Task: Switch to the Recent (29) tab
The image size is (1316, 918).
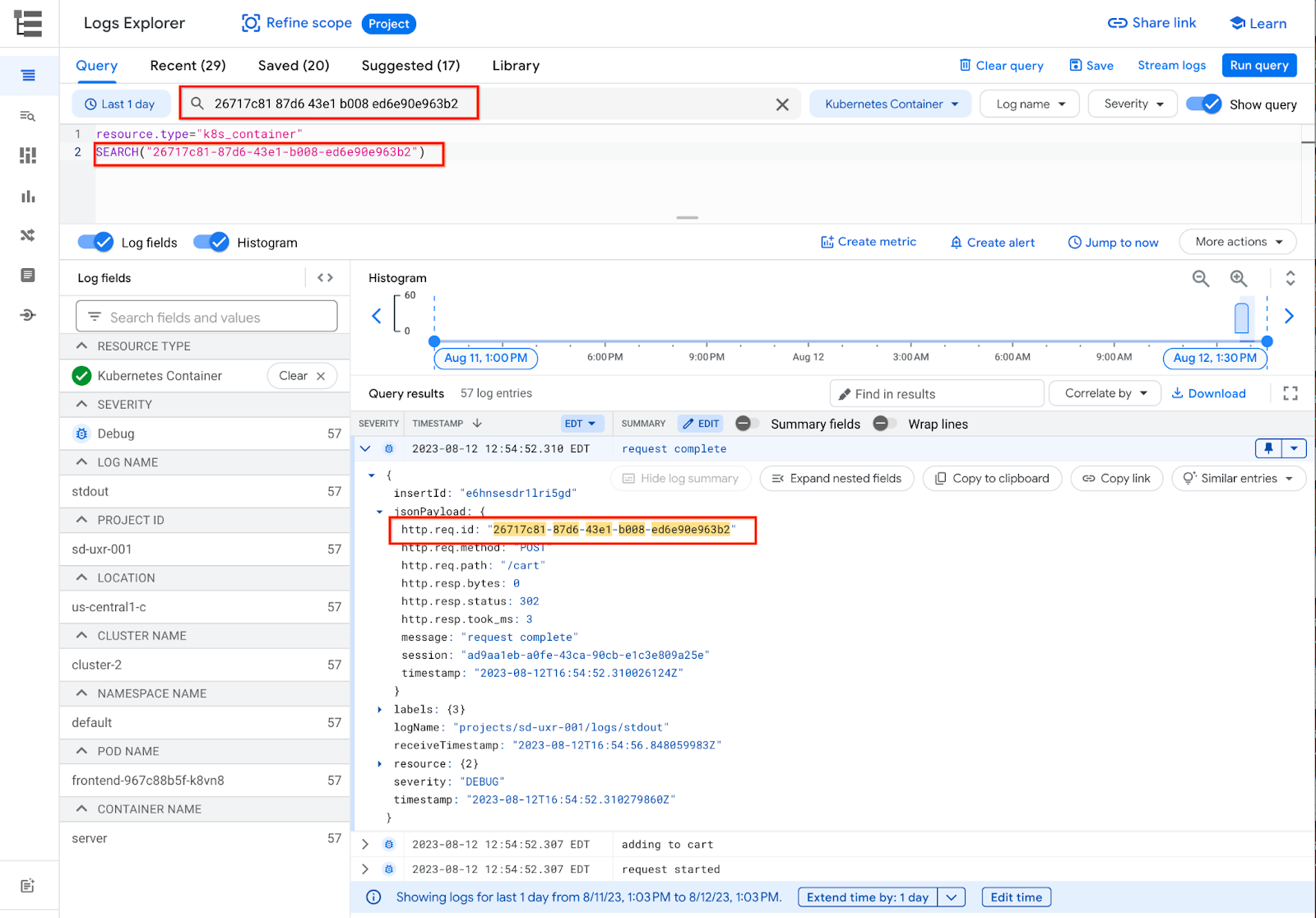Action: point(188,66)
